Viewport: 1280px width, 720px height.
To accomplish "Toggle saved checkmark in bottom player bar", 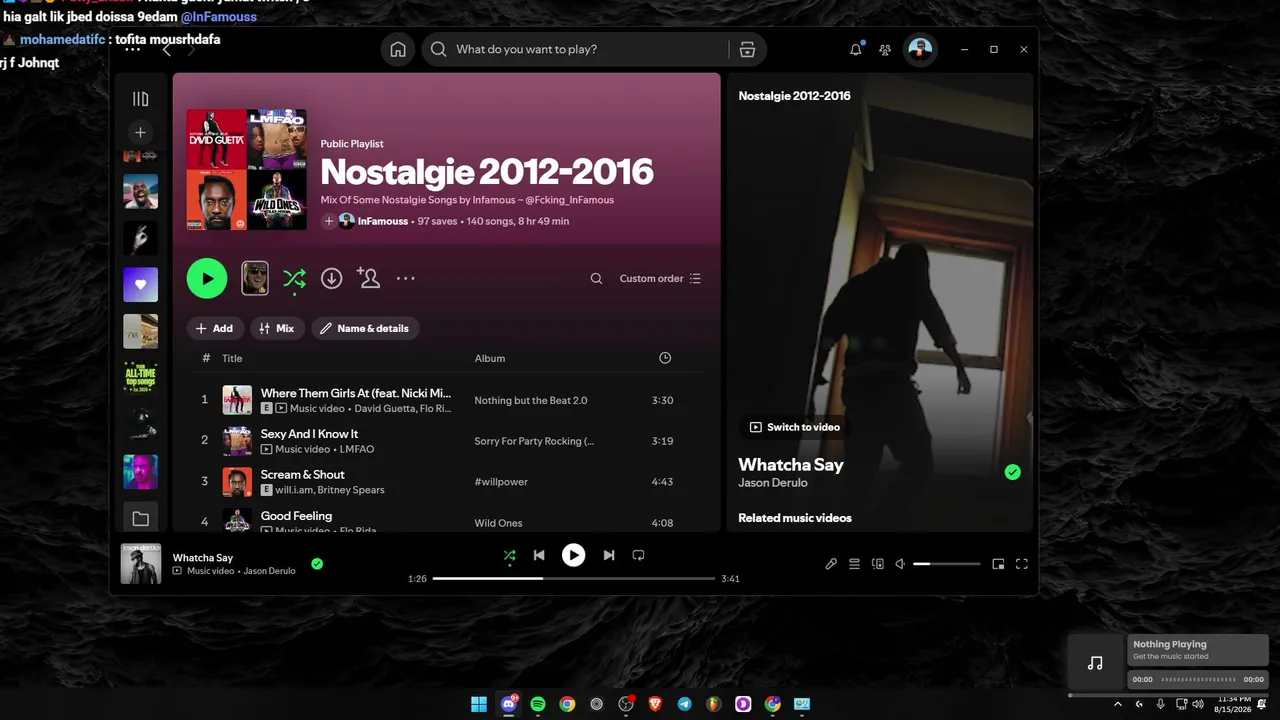I will click(317, 564).
